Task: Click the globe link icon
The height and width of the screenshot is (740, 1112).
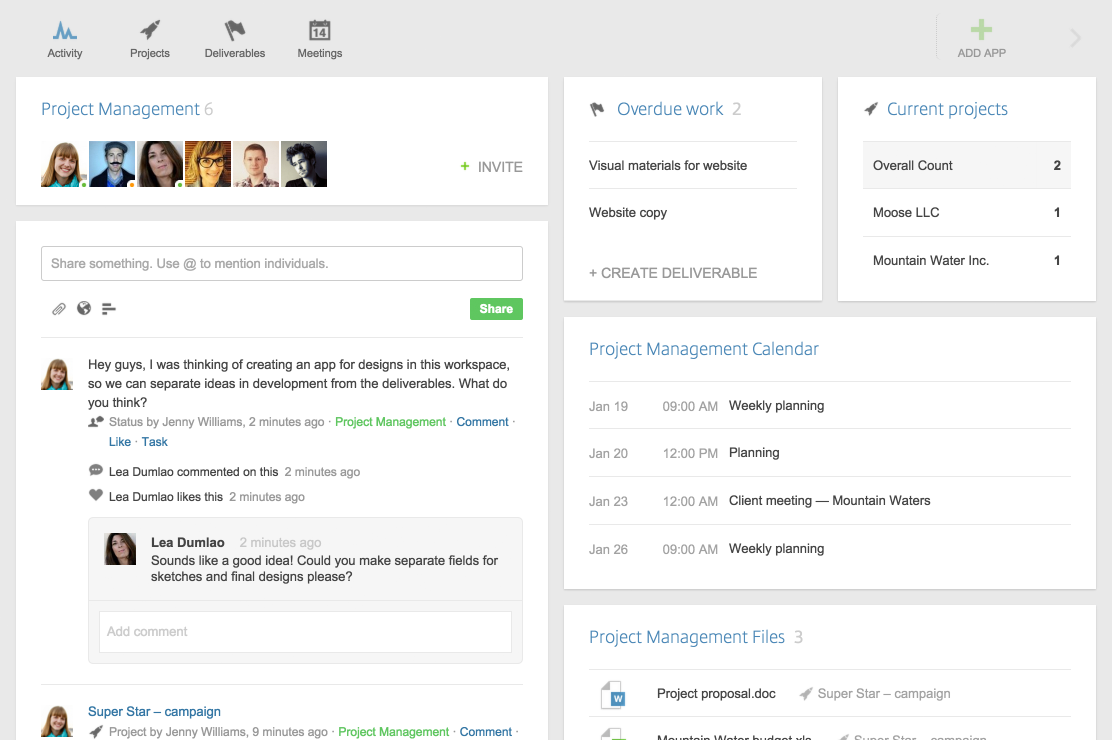Action: 84,309
